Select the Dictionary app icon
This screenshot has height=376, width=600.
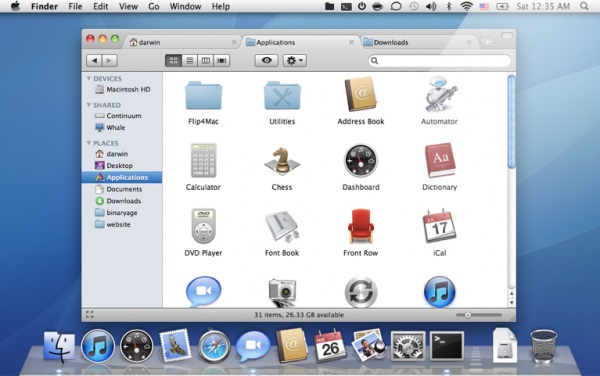(x=440, y=161)
